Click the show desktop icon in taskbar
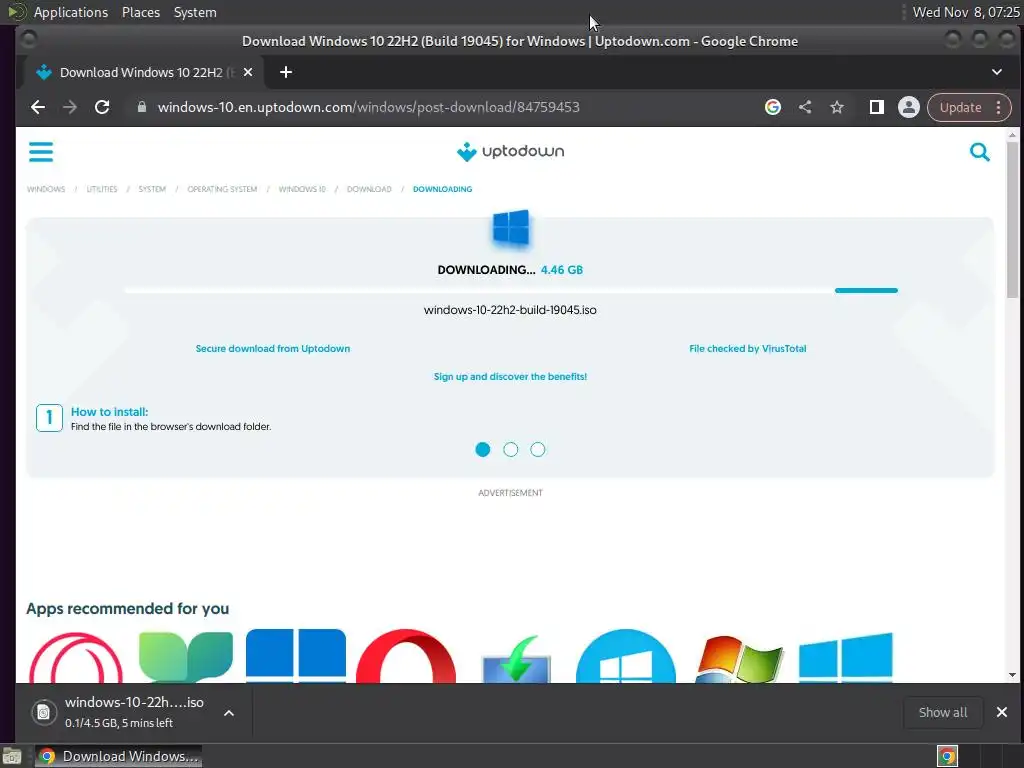Image resolution: width=1024 pixels, height=768 pixels. 12,757
